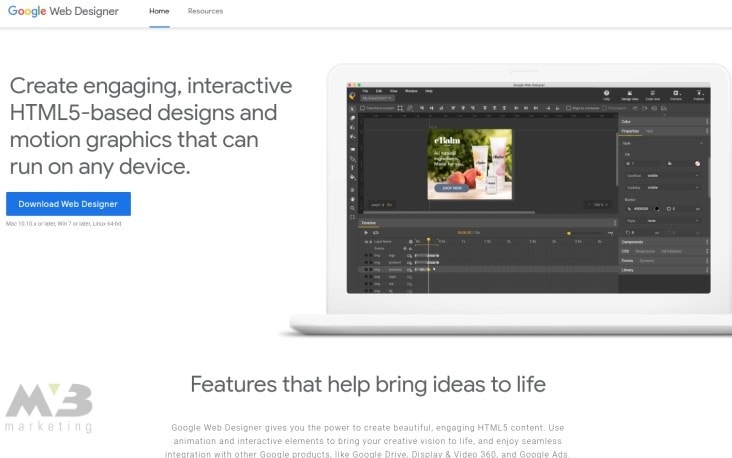732x458 pixels.
Task: Open the Help menu next to Window
Action: tap(429, 91)
